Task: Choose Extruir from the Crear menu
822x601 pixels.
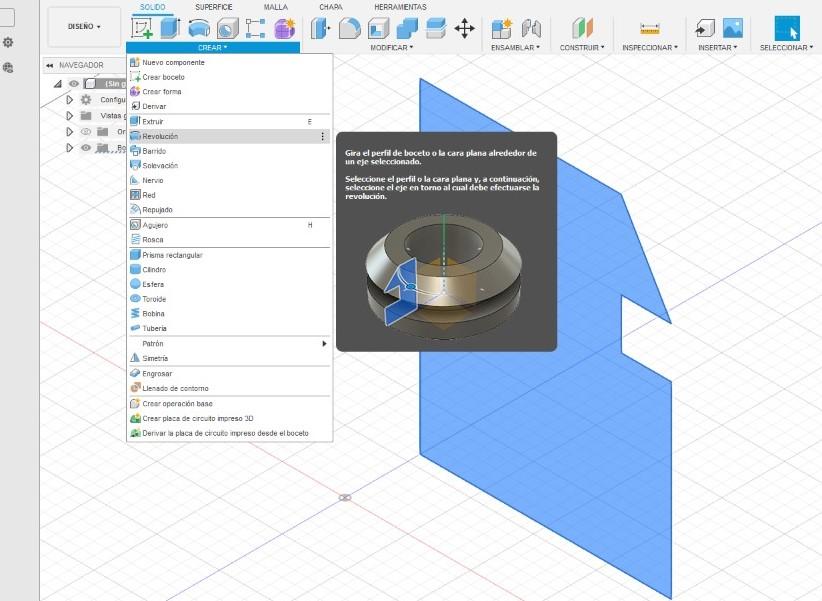Action: pyautogui.click(x=230, y=121)
